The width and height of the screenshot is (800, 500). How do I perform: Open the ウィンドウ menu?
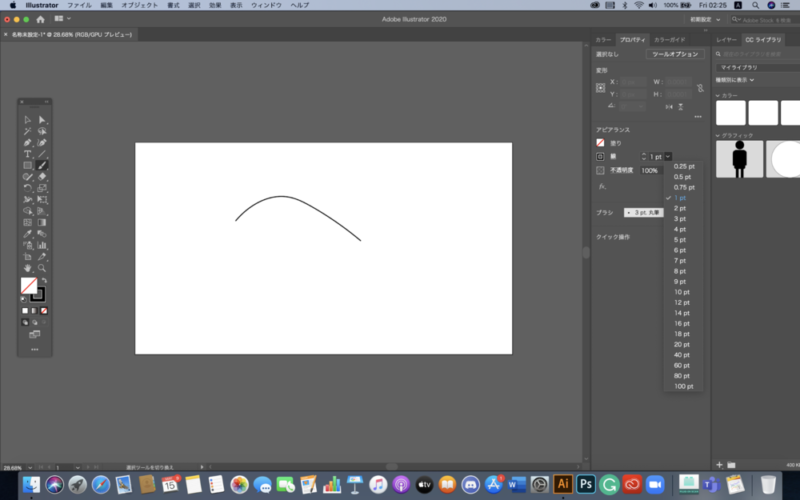pos(266,5)
